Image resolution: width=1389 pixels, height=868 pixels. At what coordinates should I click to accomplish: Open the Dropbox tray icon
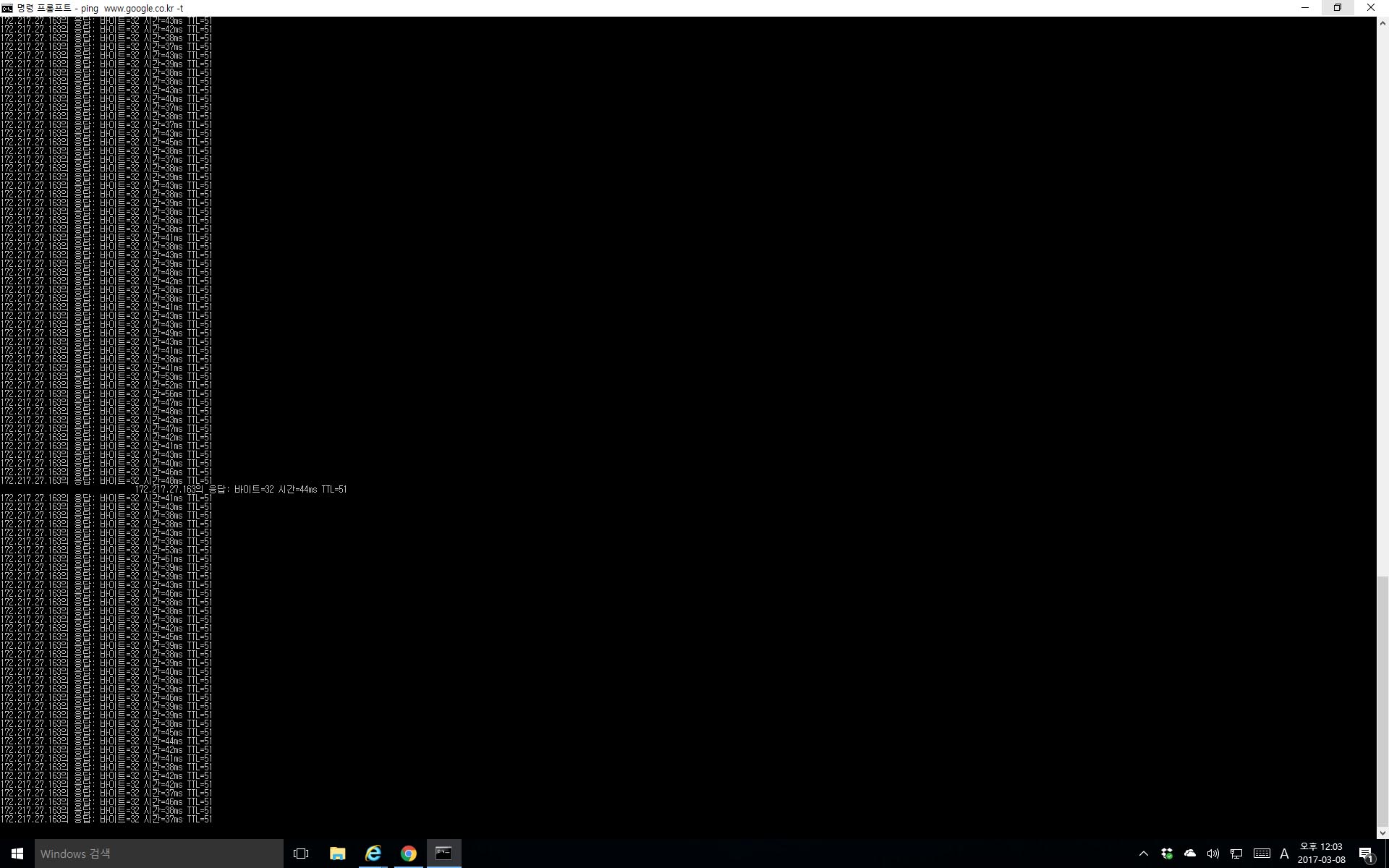click(1167, 854)
